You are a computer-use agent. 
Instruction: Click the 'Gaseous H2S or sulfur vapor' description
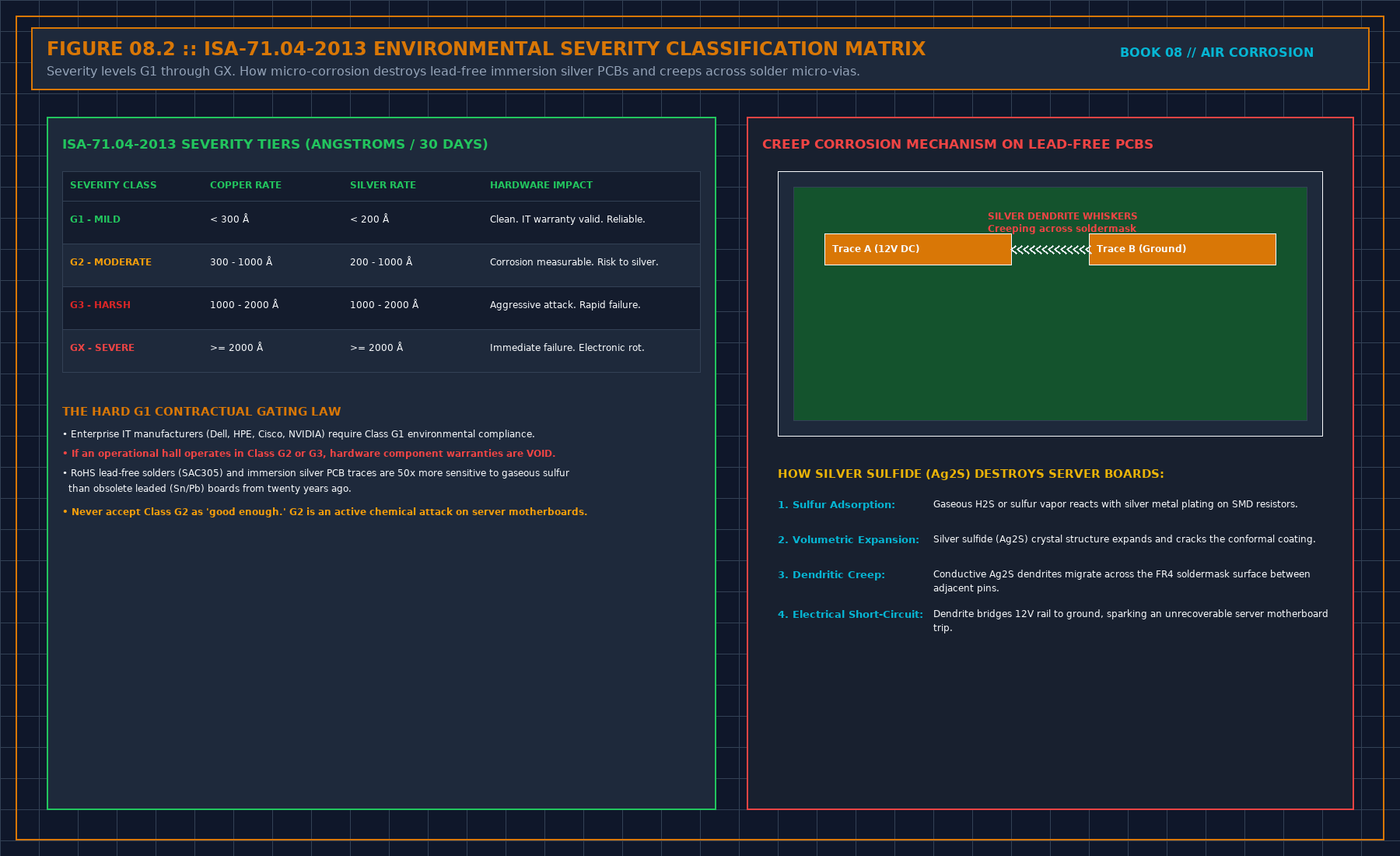(x=1115, y=504)
